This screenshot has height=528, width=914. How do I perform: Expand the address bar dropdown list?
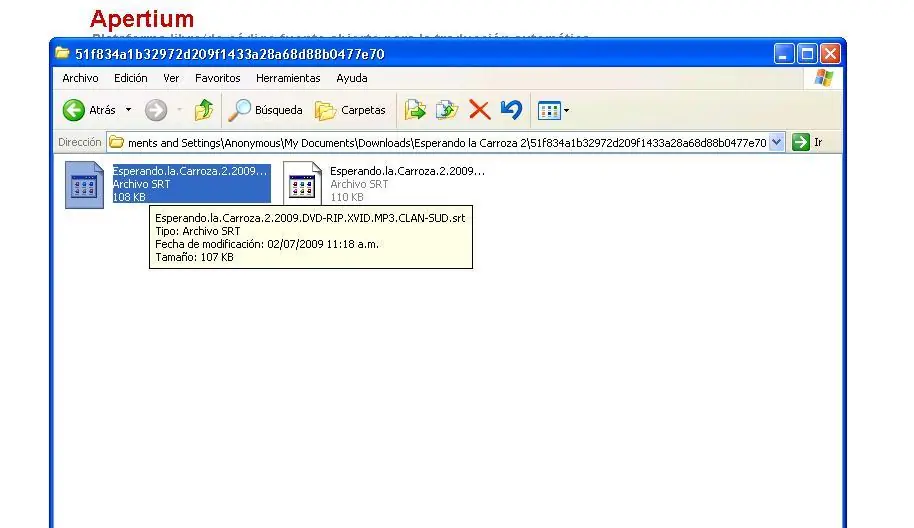click(776, 142)
